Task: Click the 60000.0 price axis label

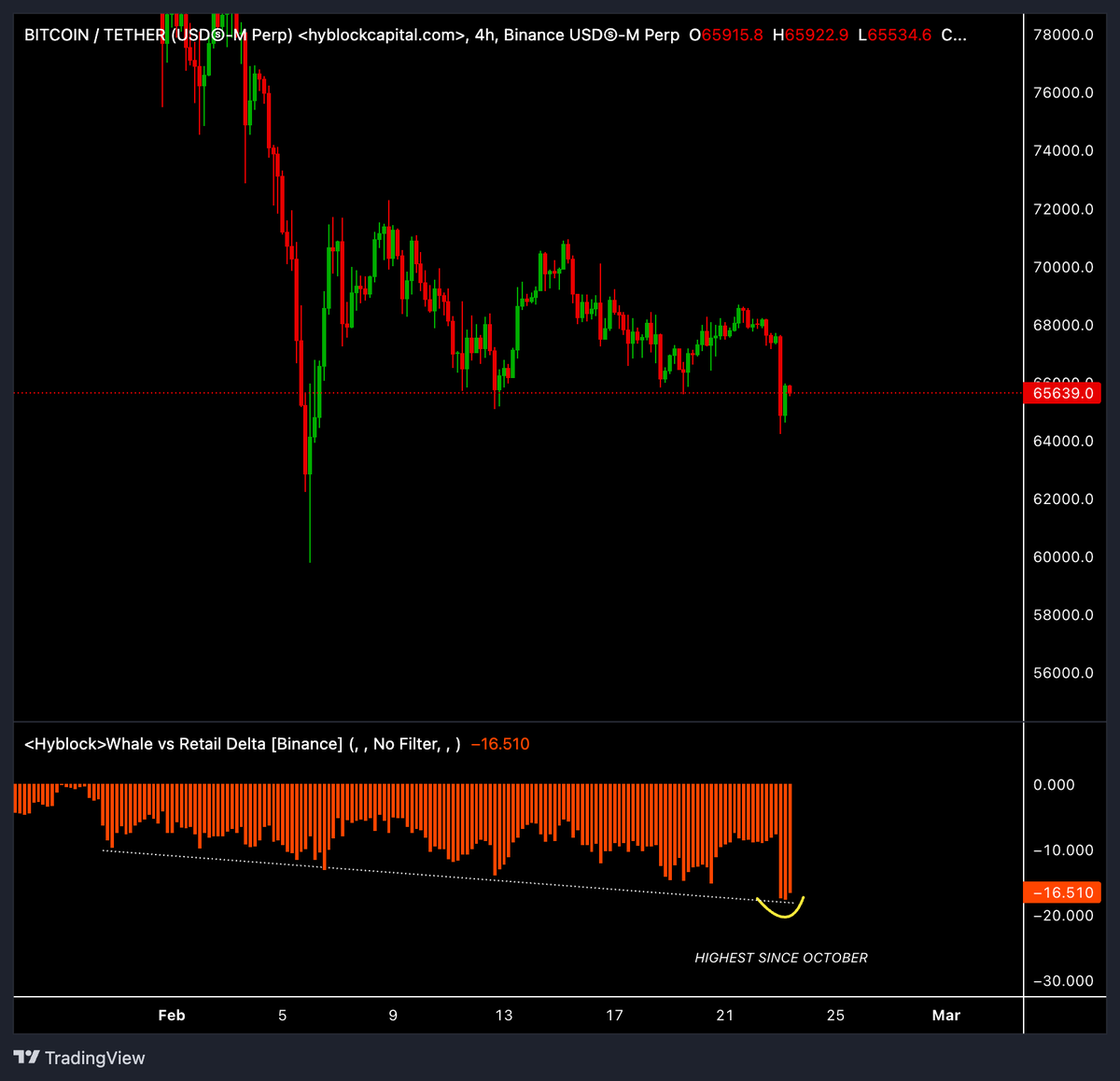Action: click(x=1063, y=556)
